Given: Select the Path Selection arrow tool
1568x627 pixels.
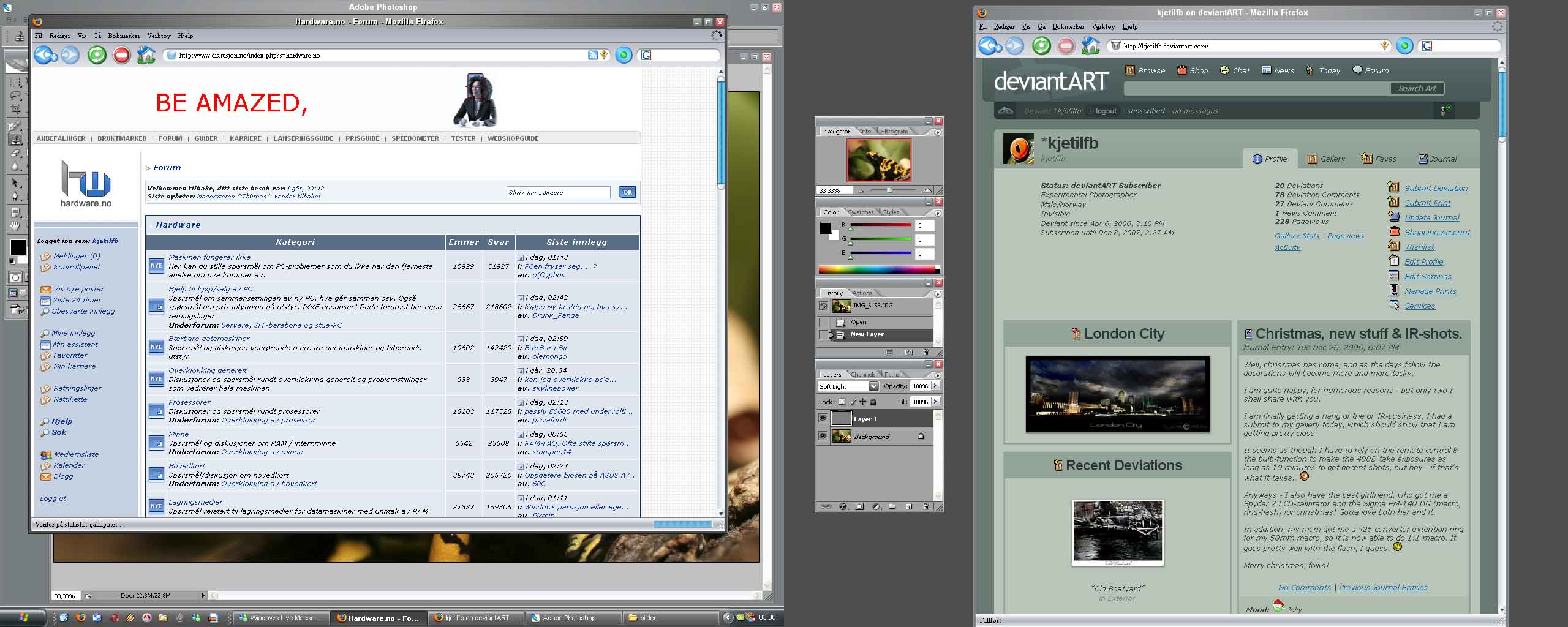Looking at the screenshot, I should pyautogui.click(x=16, y=183).
